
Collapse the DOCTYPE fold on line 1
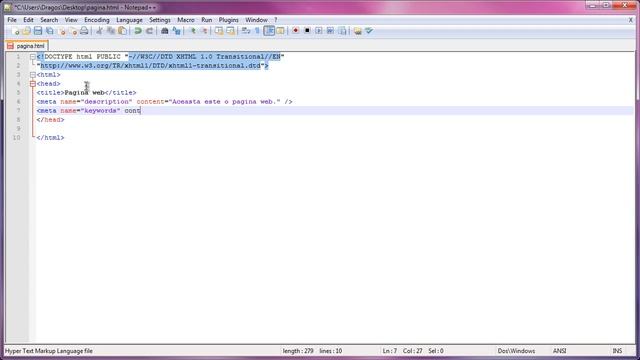point(33,57)
